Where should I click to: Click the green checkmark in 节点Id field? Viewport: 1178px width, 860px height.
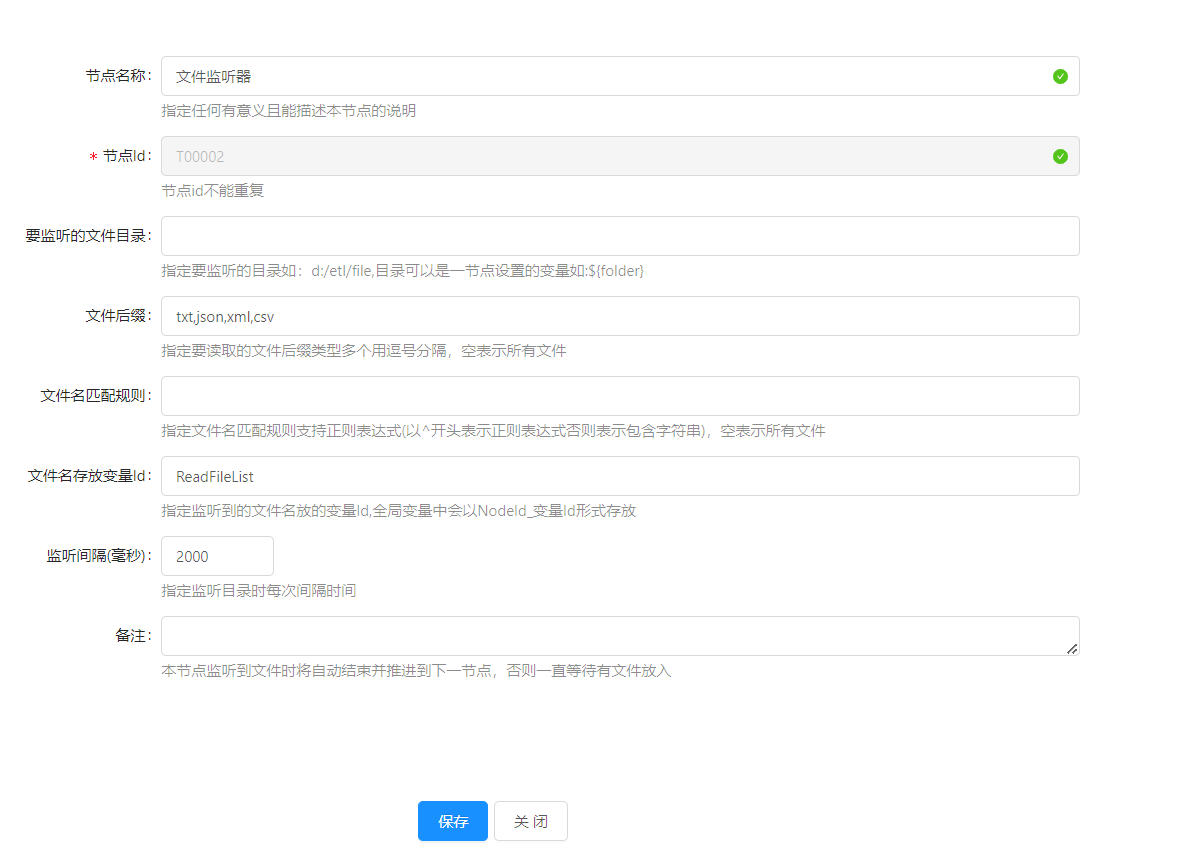point(1060,156)
